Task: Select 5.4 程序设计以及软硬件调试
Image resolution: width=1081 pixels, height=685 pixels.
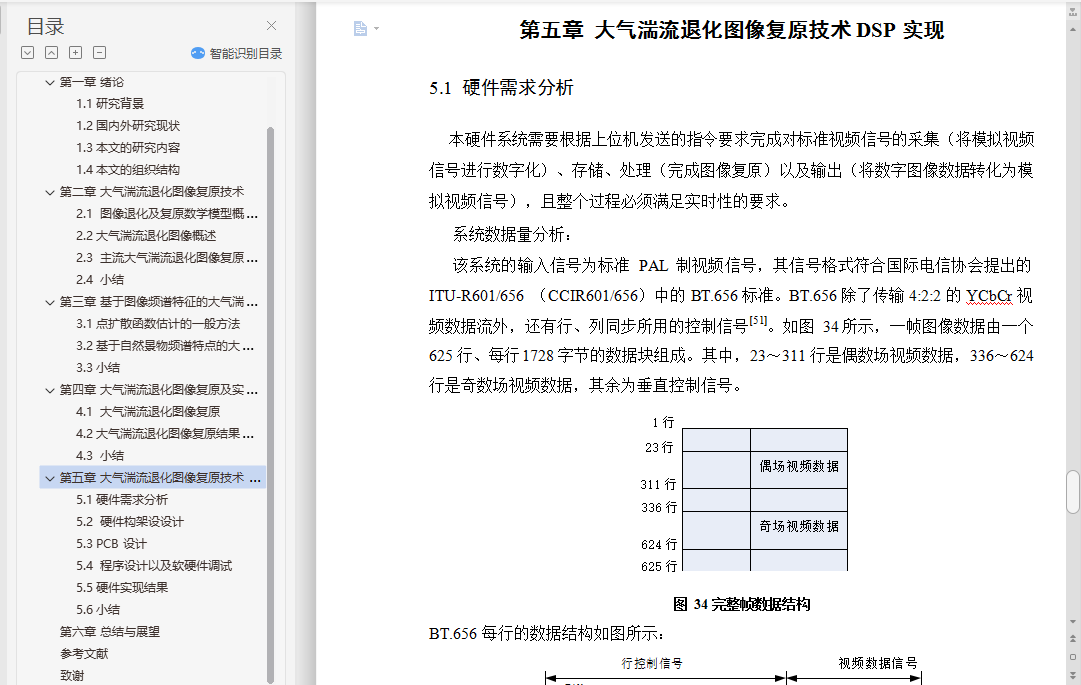Action: tap(154, 566)
